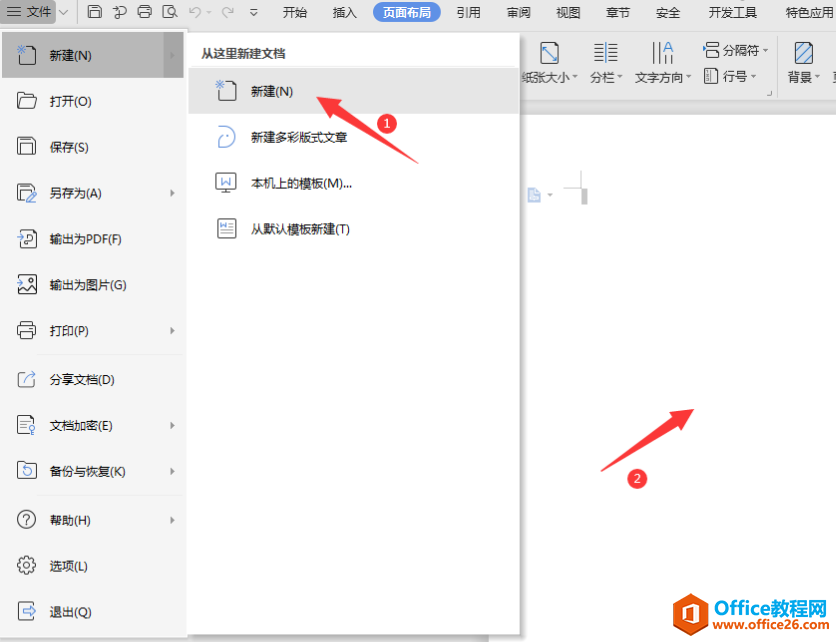Click the 选项 gear icon
The height and width of the screenshot is (642, 836).
26,565
